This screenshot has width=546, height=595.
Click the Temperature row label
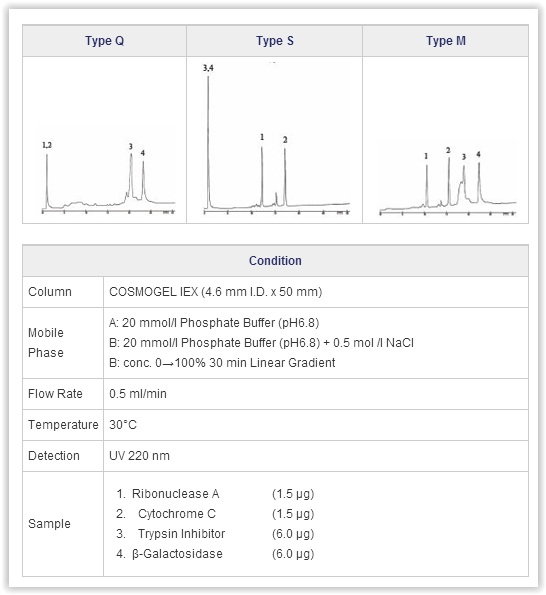coord(63,425)
